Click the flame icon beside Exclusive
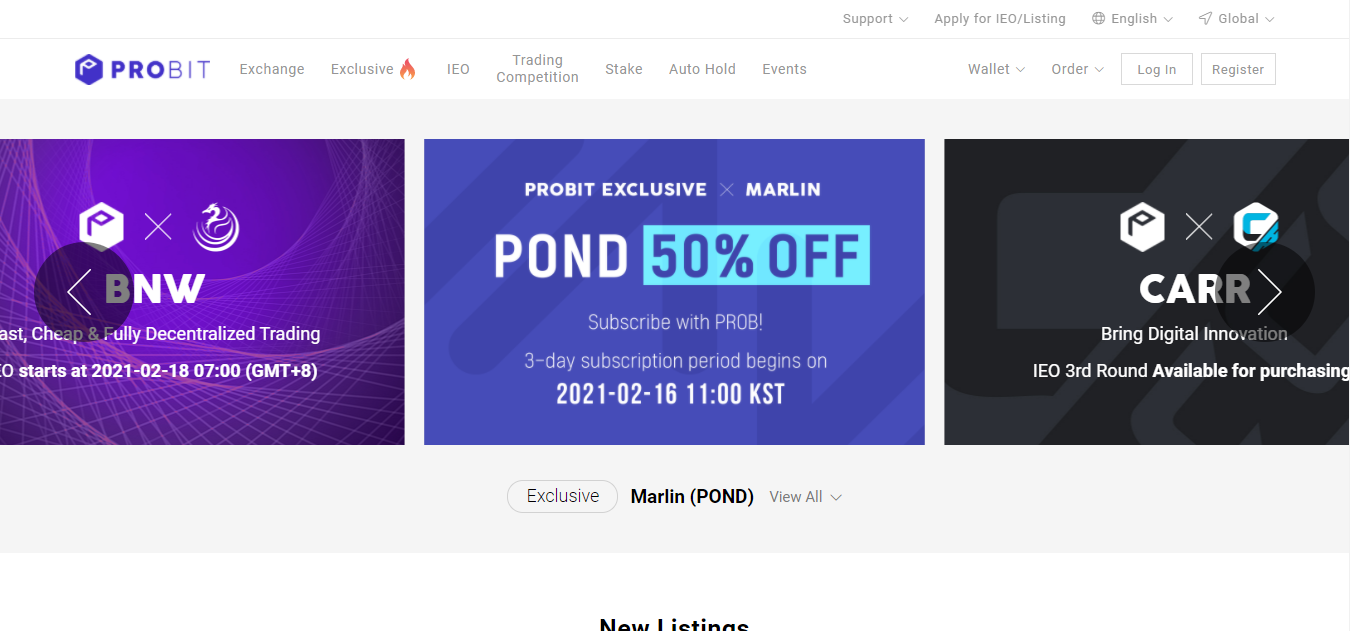The height and width of the screenshot is (631, 1350). coord(407,69)
